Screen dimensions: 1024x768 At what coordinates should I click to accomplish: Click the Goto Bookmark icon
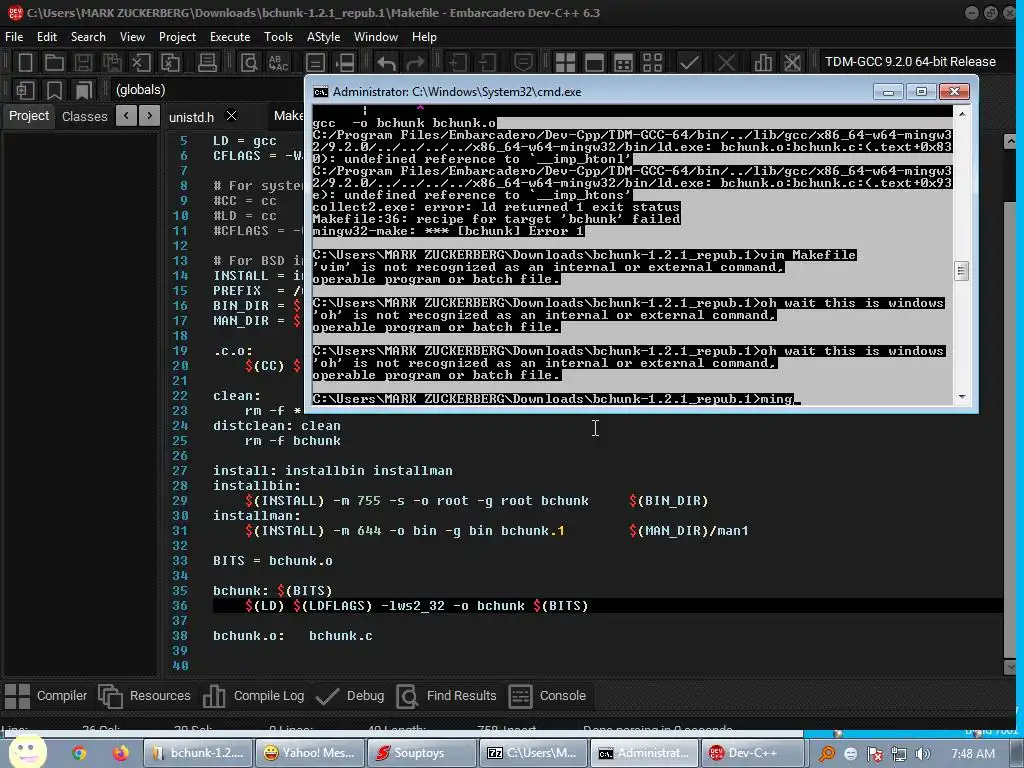click(83, 90)
